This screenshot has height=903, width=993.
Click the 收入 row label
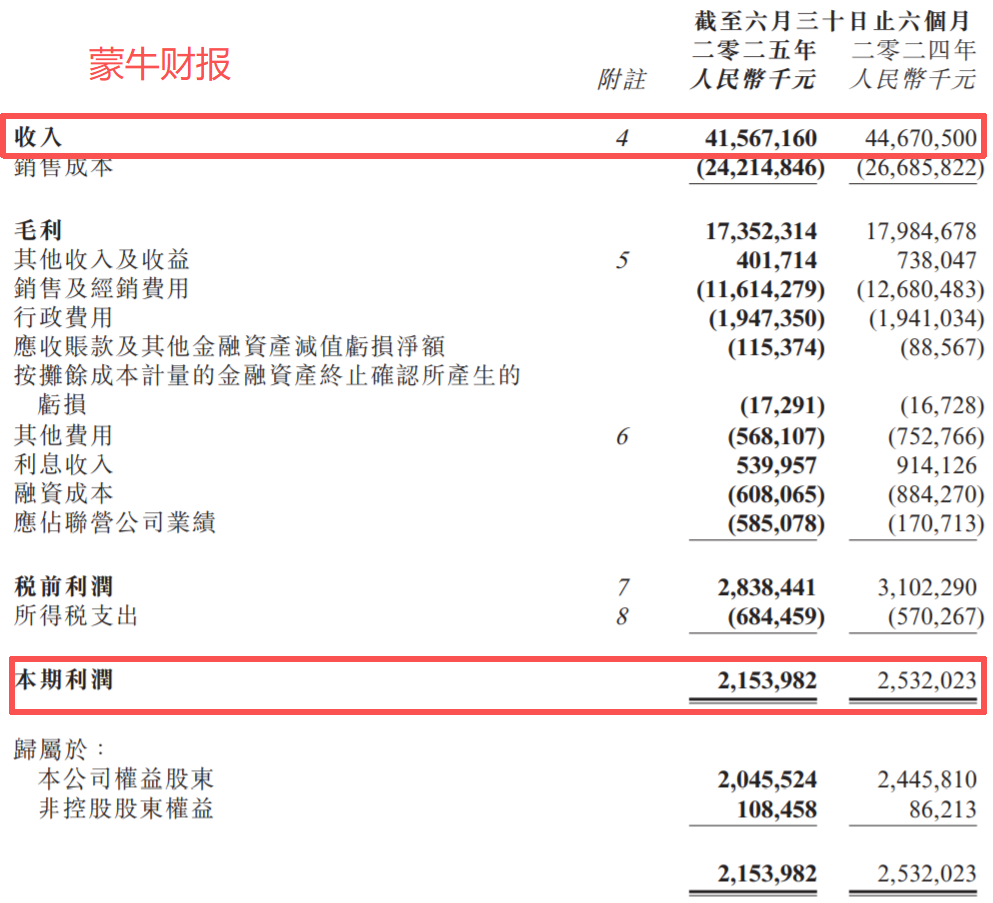[39, 137]
